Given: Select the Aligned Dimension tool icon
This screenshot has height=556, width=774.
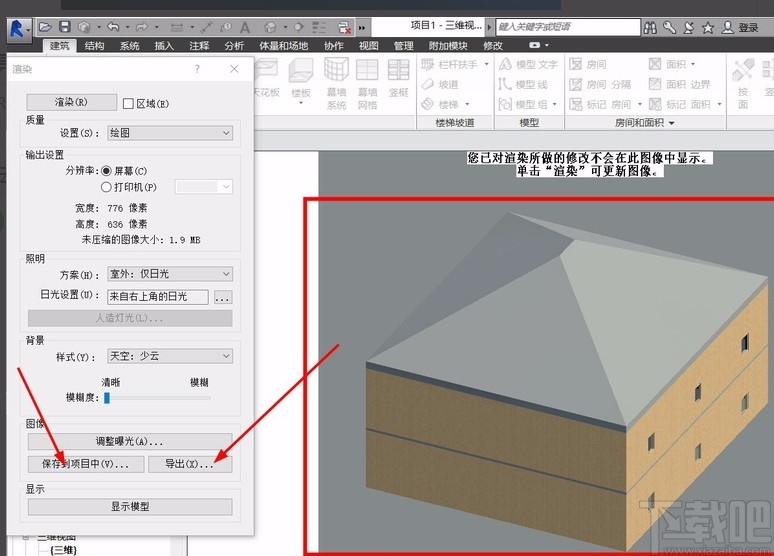Looking at the screenshot, I should (x=177, y=27).
